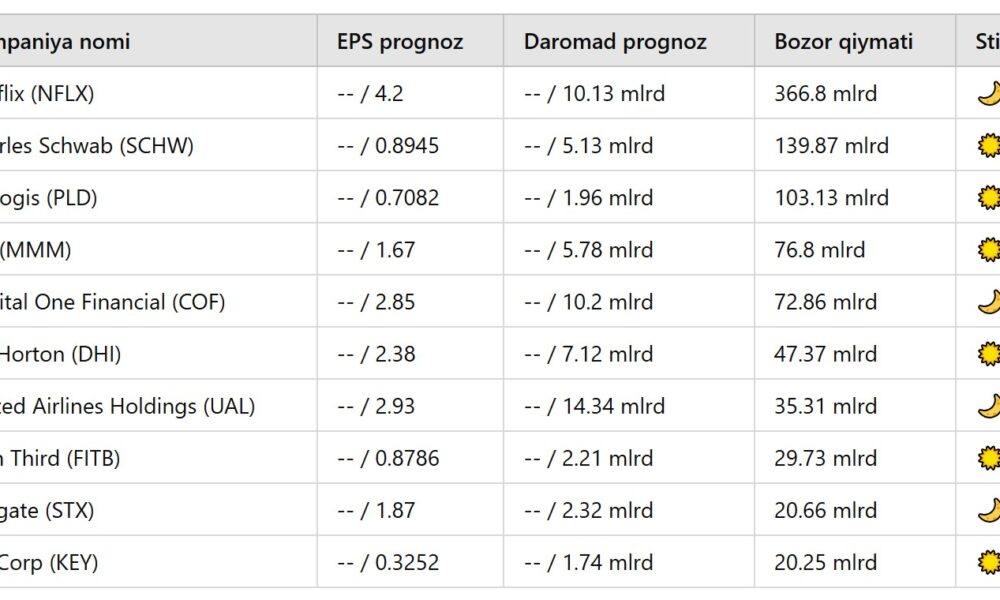Click the sun icon in the KEY row
Screen dimensions: 1000x600
[988, 562]
